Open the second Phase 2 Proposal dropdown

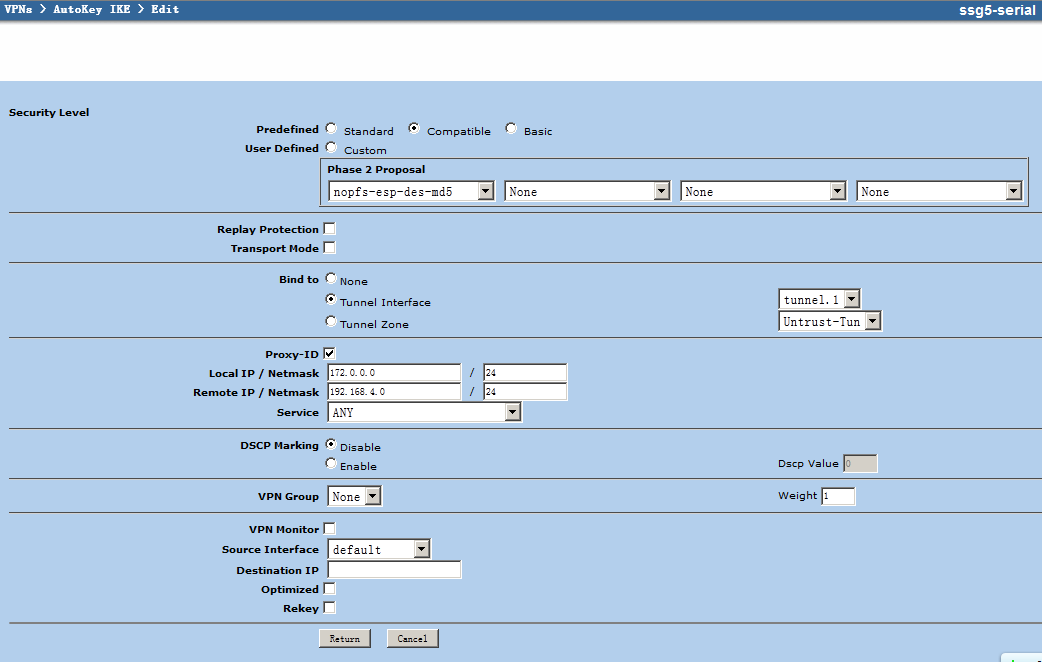click(x=587, y=191)
